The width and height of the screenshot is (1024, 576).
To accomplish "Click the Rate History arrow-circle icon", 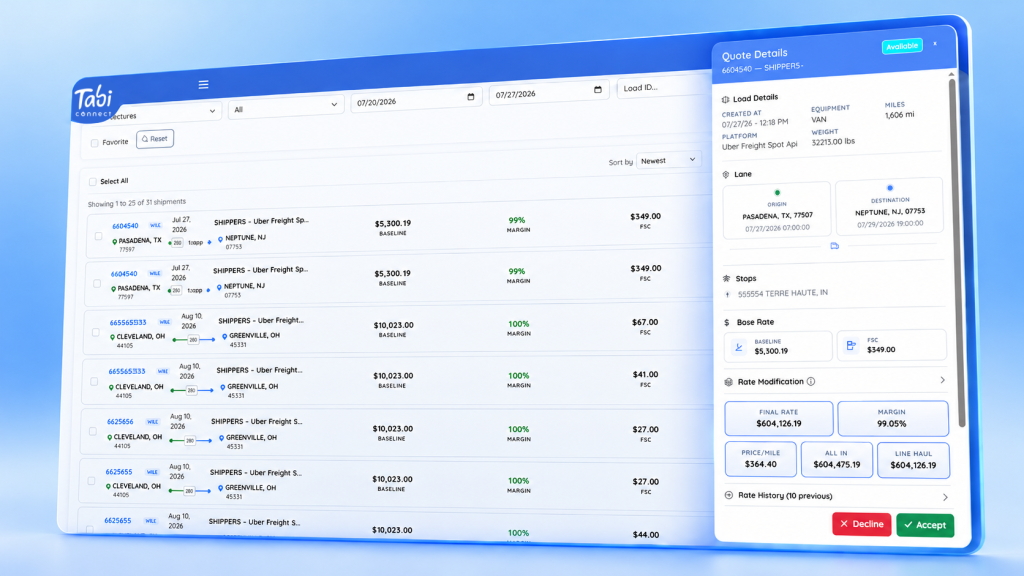I will 729,496.
